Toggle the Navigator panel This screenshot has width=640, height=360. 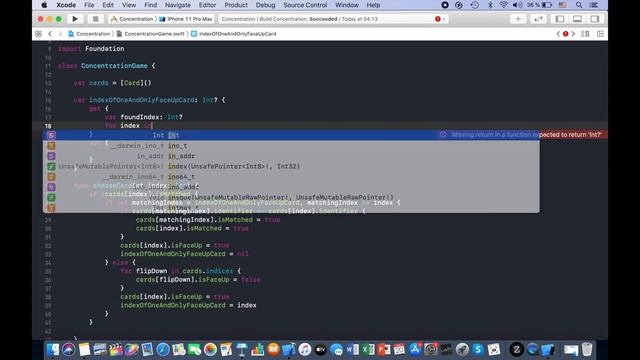560,19
